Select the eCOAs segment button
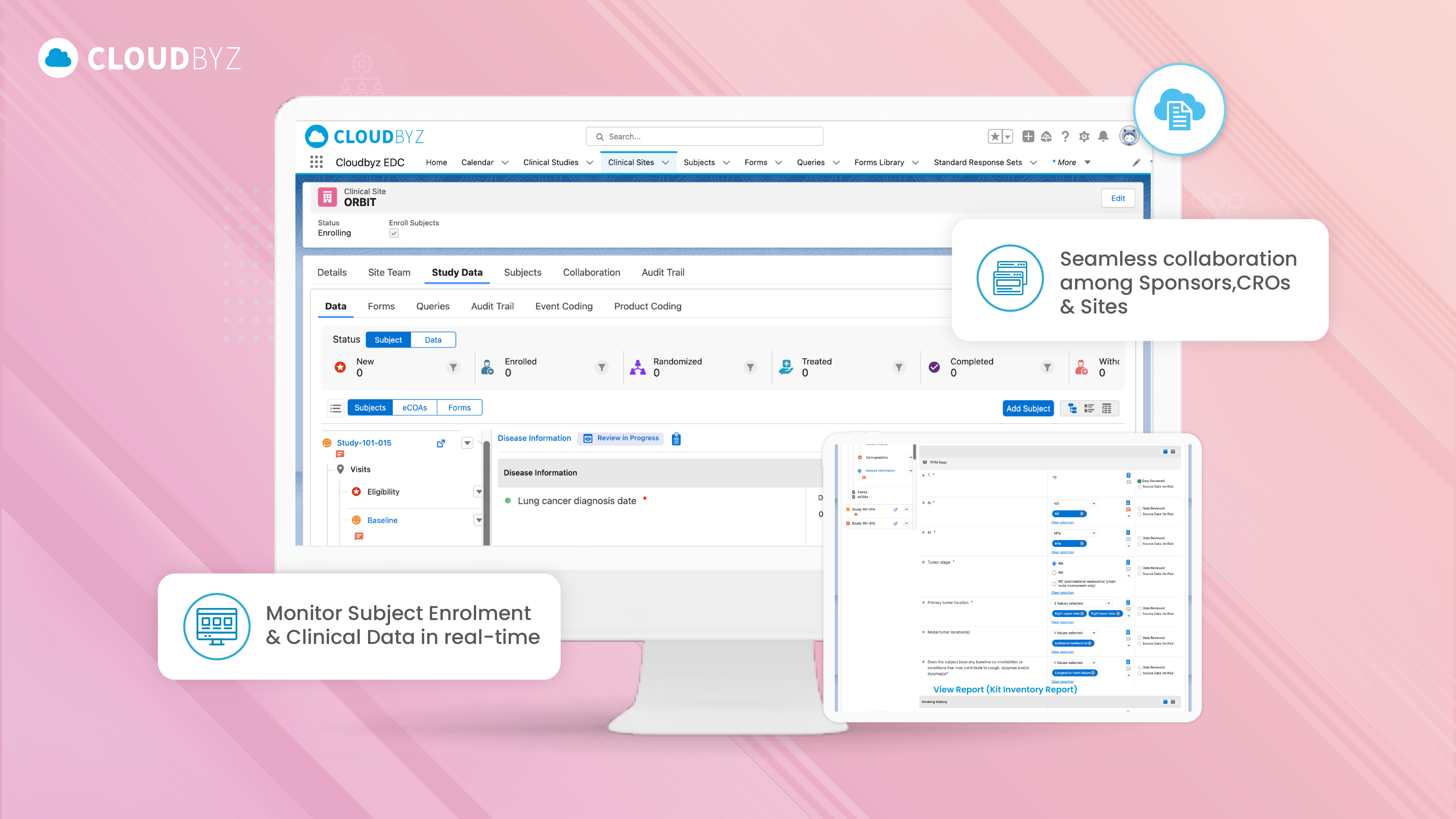Screen dimensions: 1456x819 414,408
